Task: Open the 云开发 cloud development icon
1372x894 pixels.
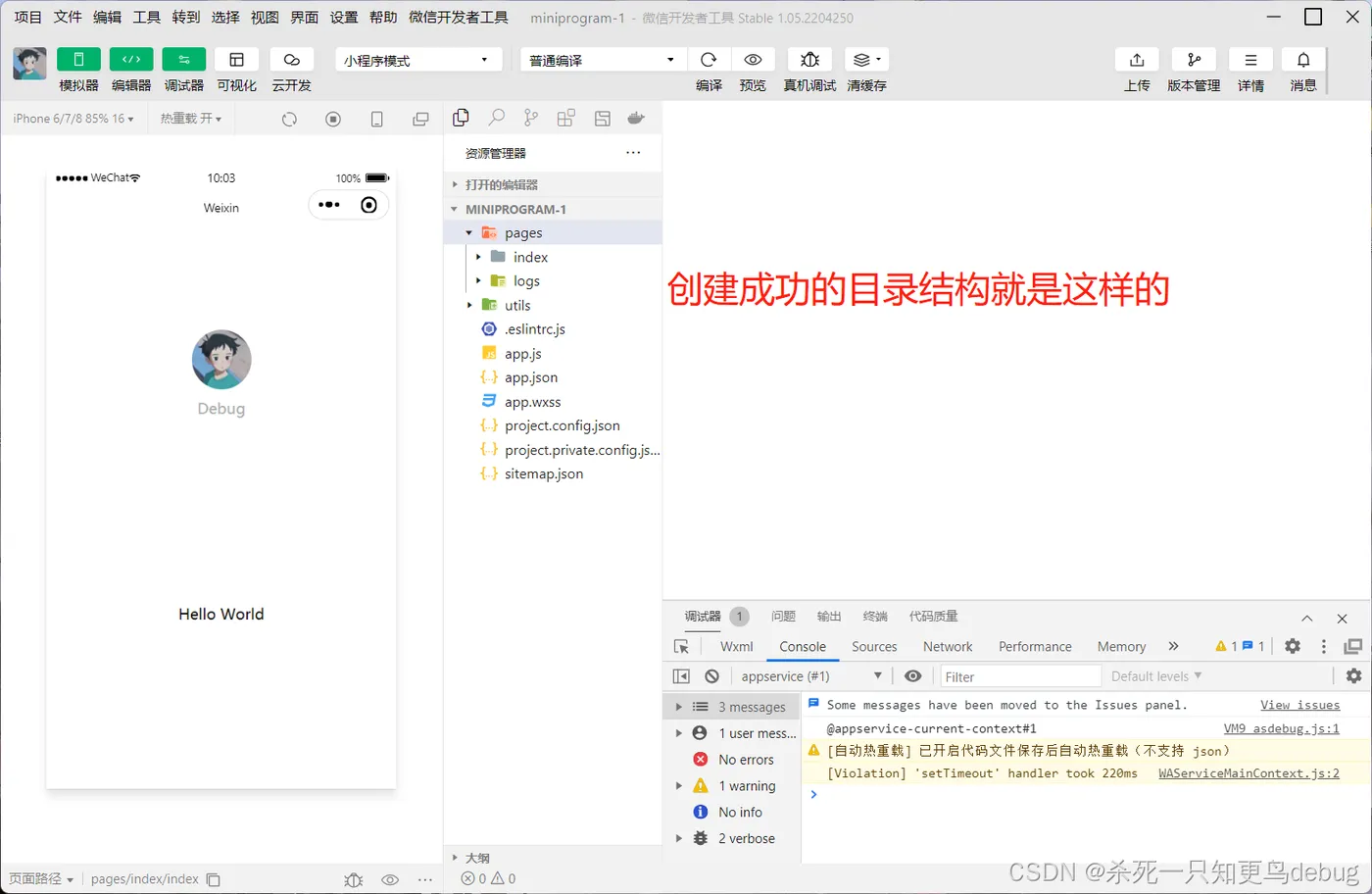Action: 291,60
